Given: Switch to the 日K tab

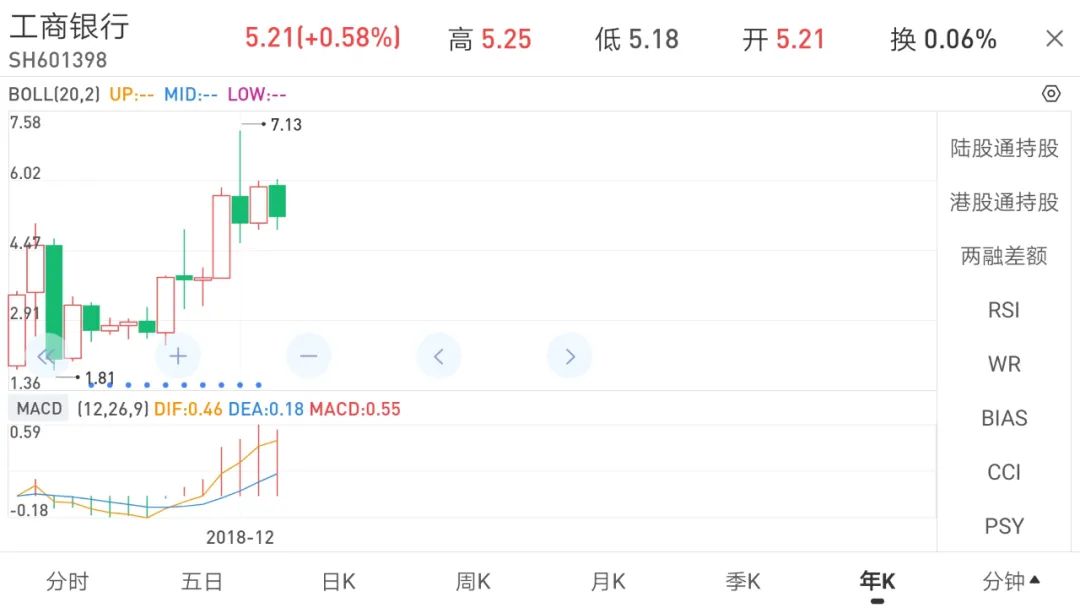Looking at the screenshot, I should coord(338,580).
